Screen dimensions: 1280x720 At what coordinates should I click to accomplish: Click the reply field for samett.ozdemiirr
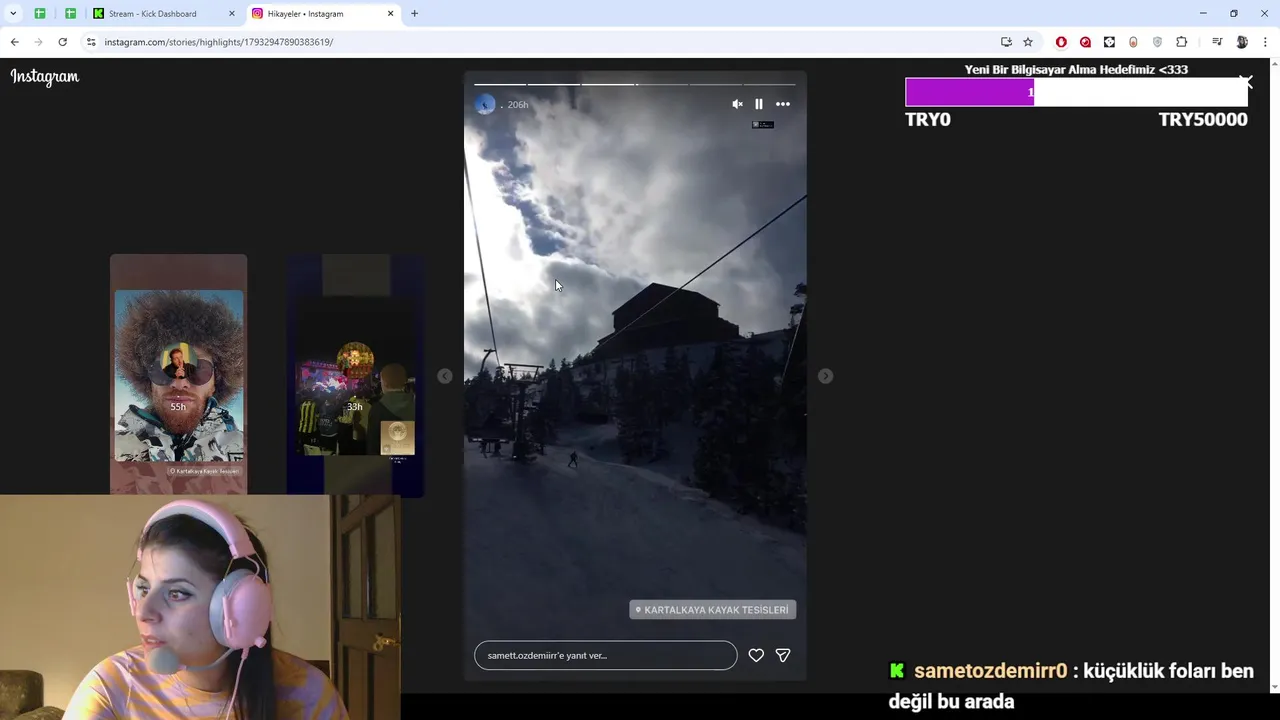tap(605, 655)
